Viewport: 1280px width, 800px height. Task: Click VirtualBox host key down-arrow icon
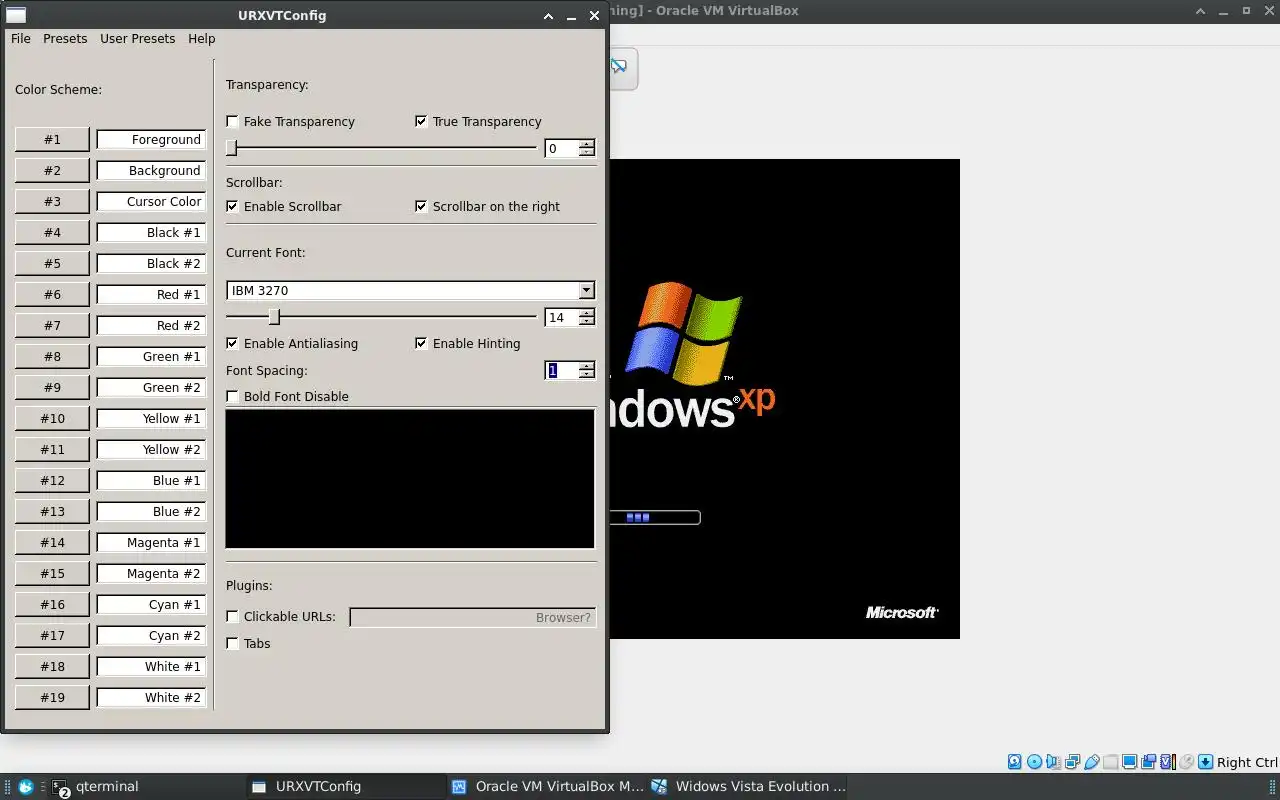1205,762
